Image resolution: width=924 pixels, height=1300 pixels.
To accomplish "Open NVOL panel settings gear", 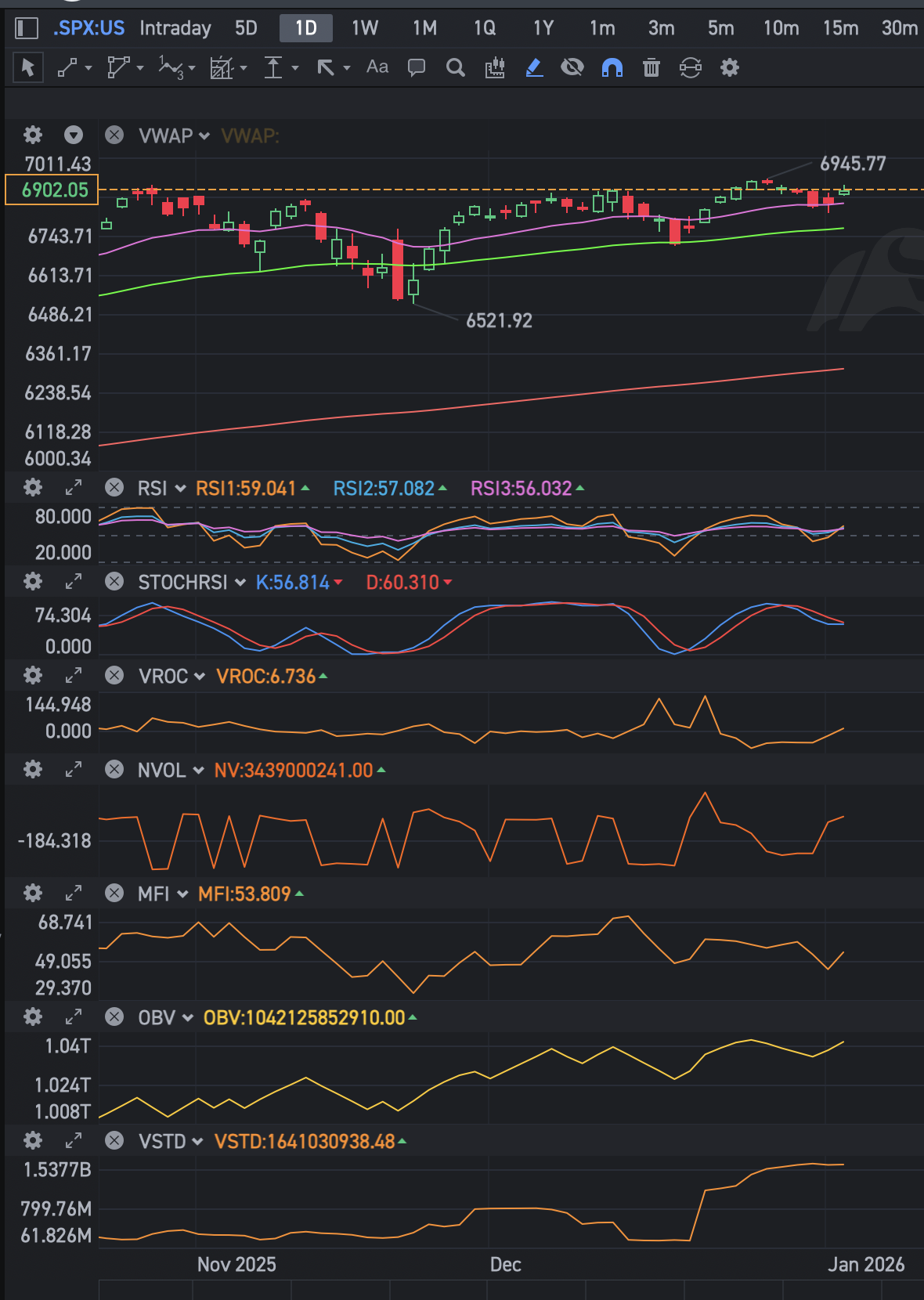I will [x=33, y=770].
